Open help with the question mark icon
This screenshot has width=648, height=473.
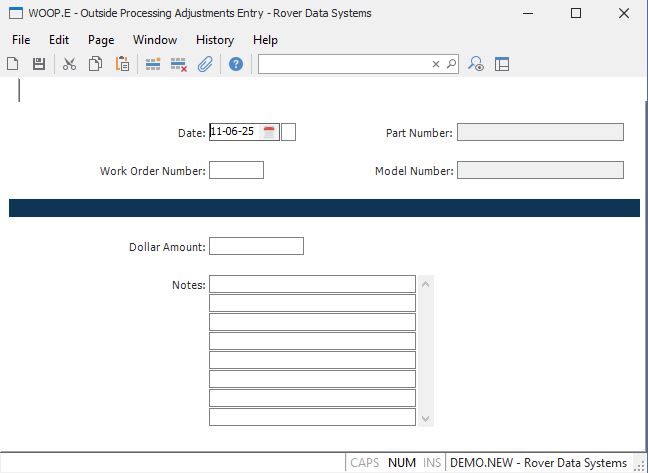coord(236,64)
